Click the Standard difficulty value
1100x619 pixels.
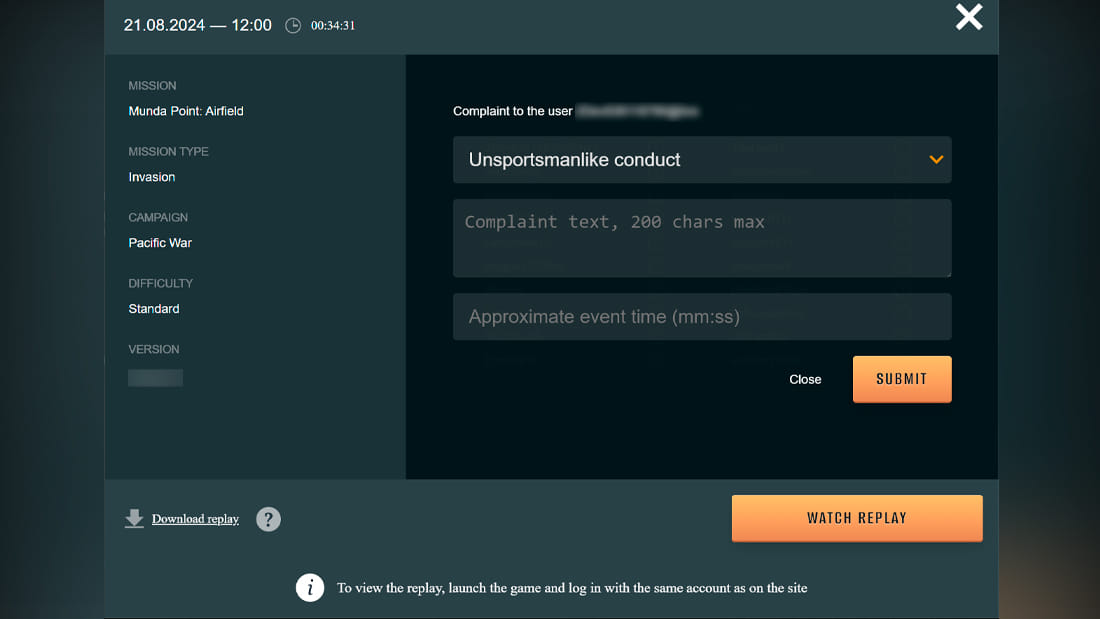pyautogui.click(x=154, y=309)
